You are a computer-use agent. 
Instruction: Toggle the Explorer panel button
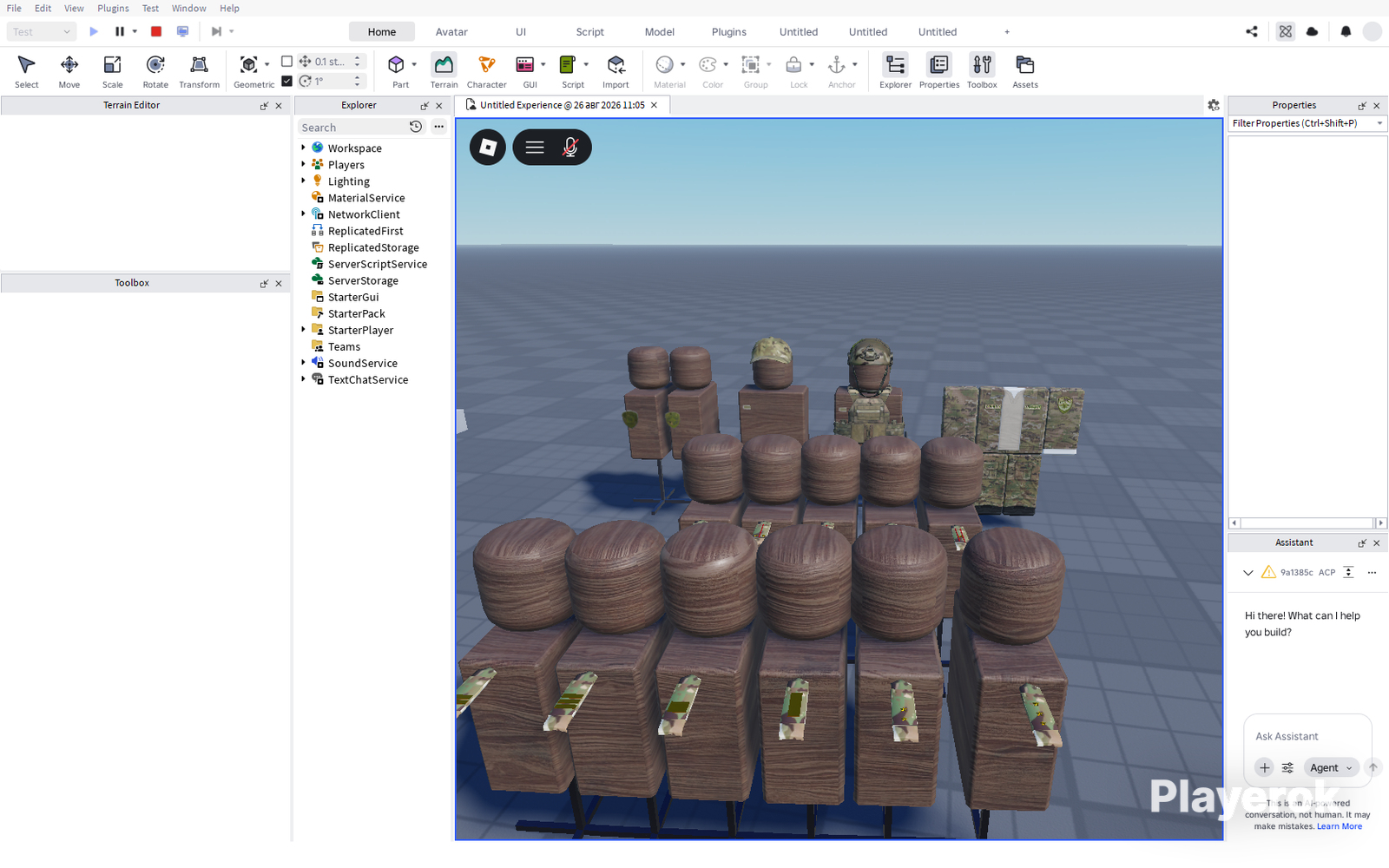(895, 71)
